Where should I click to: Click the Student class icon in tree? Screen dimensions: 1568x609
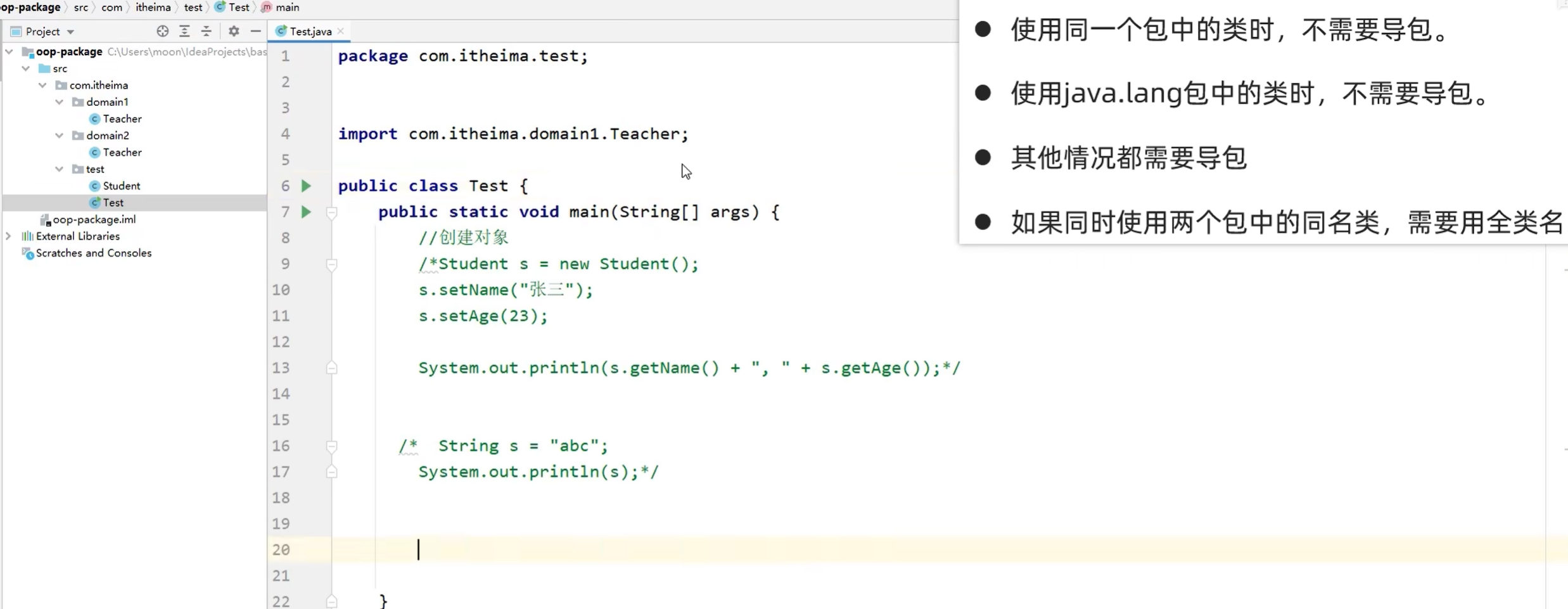pos(95,185)
